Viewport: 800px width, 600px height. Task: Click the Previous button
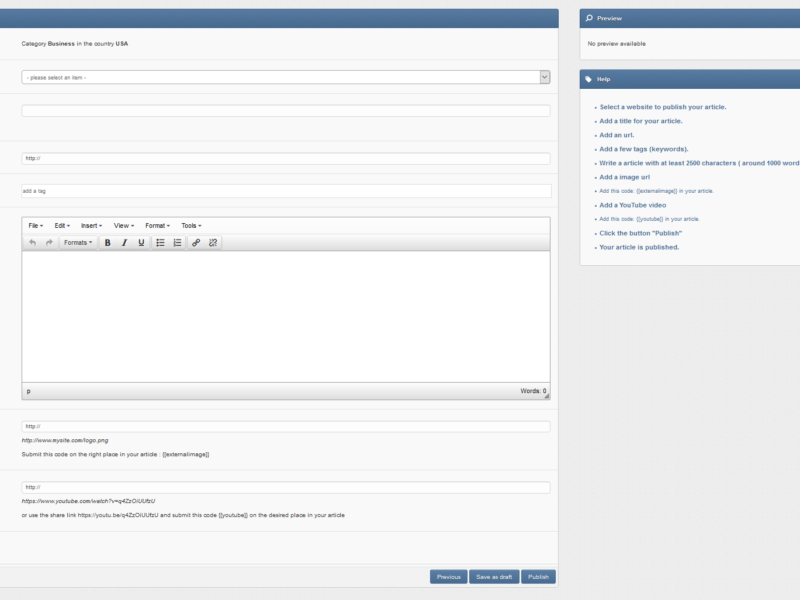[448, 577]
